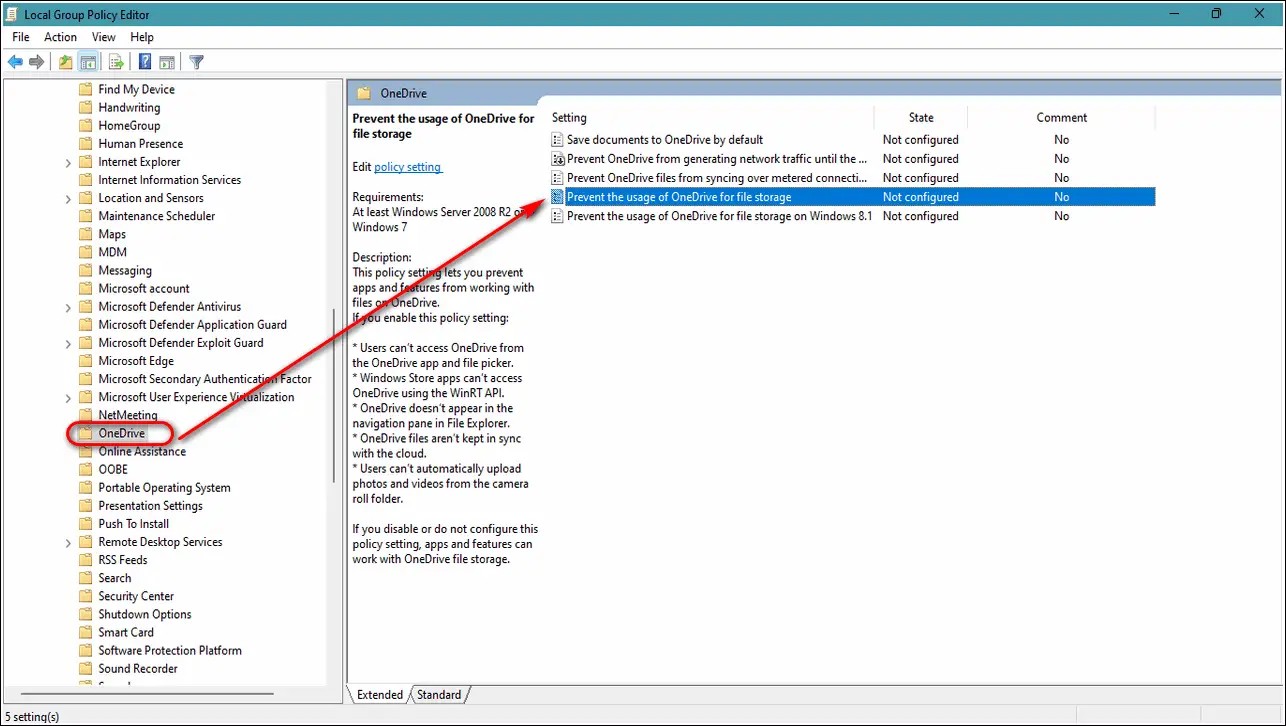Click 'Not configured' in Windows 8.1 row
Image resolution: width=1286 pixels, height=726 pixels.
coord(921,216)
